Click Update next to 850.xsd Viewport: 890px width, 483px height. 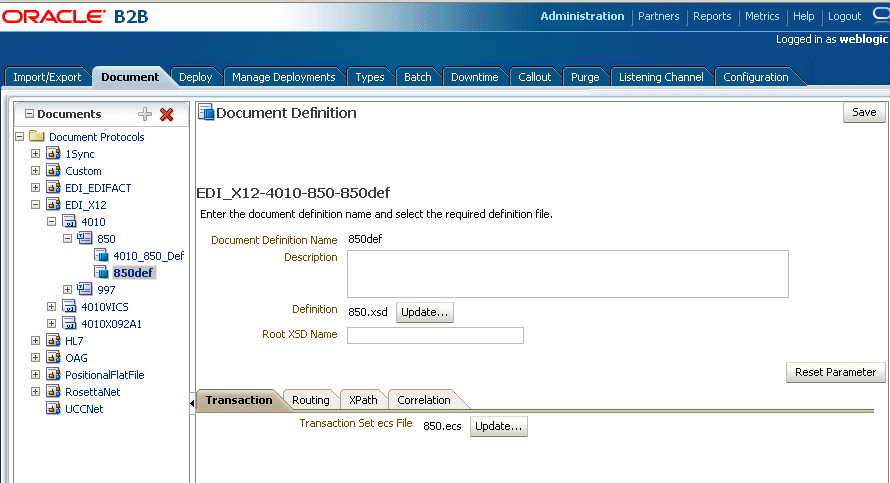click(x=425, y=312)
